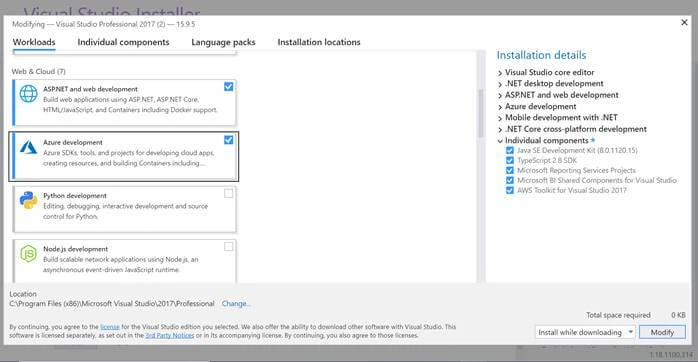Uncheck Microsoft BI Shared Components checkbox
Image resolution: width=698 pixels, height=362 pixels.
pos(510,180)
